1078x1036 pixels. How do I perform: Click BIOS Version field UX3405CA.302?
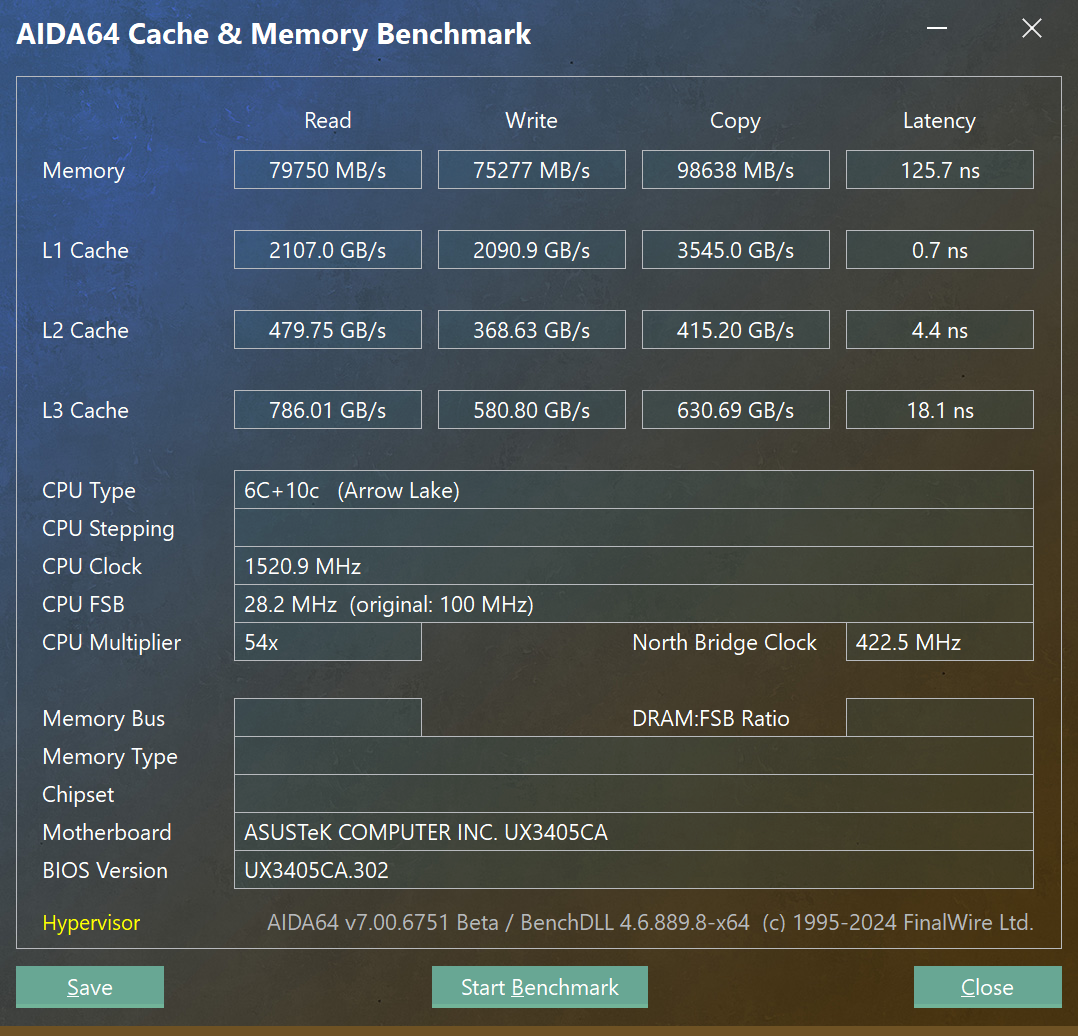[x=634, y=870]
